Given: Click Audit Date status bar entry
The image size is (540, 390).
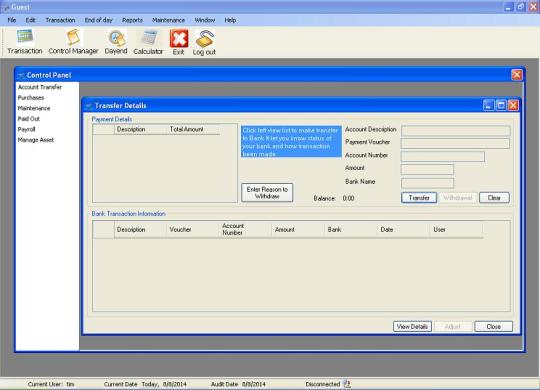Looking at the screenshot, I should [238, 384].
